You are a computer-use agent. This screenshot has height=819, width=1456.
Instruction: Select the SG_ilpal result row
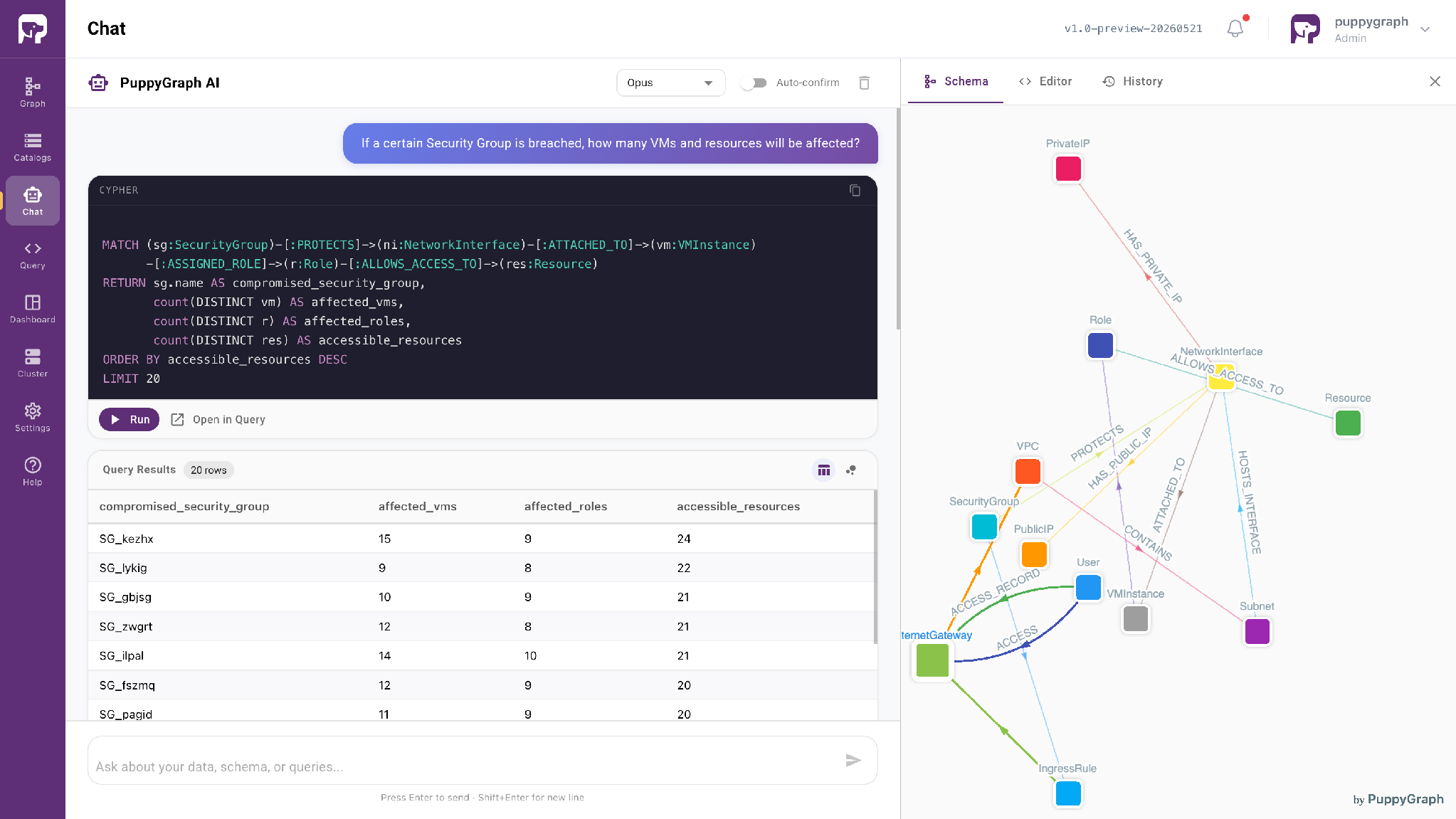coord(481,656)
